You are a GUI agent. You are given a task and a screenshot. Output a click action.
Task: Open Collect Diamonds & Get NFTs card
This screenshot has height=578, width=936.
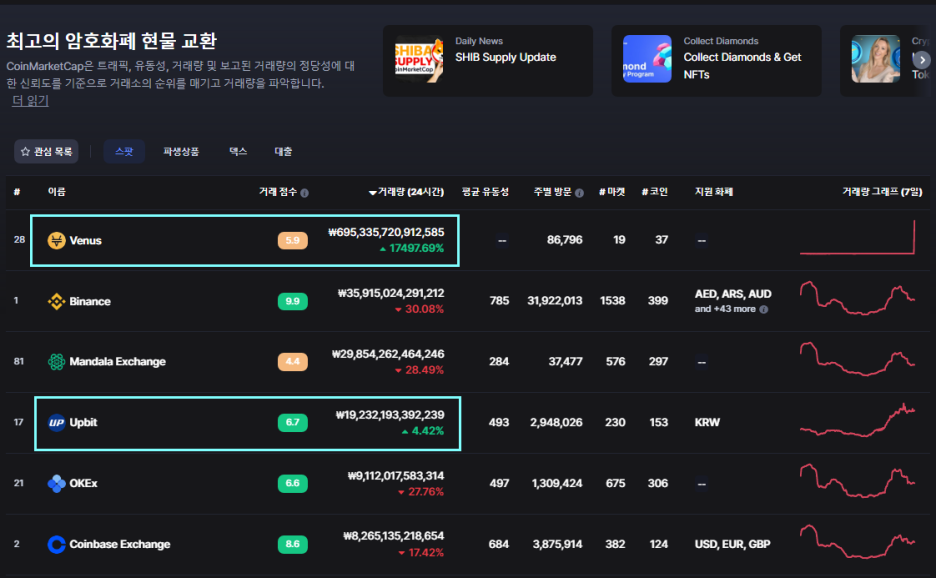point(716,60)
